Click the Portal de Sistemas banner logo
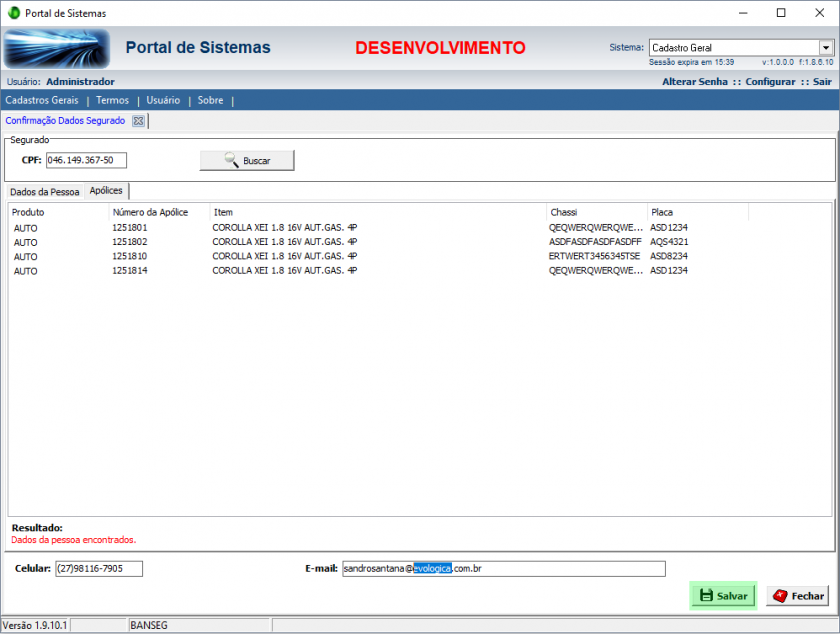The image size is (840, 634). pyautogui.click(x=56, y=48)
